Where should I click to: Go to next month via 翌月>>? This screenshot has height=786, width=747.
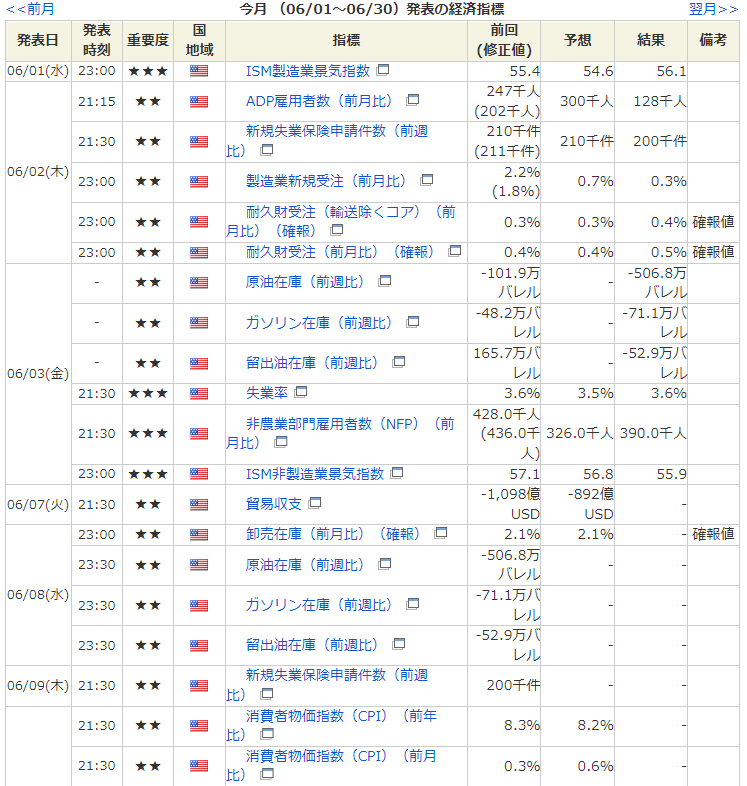pos(714,9)
